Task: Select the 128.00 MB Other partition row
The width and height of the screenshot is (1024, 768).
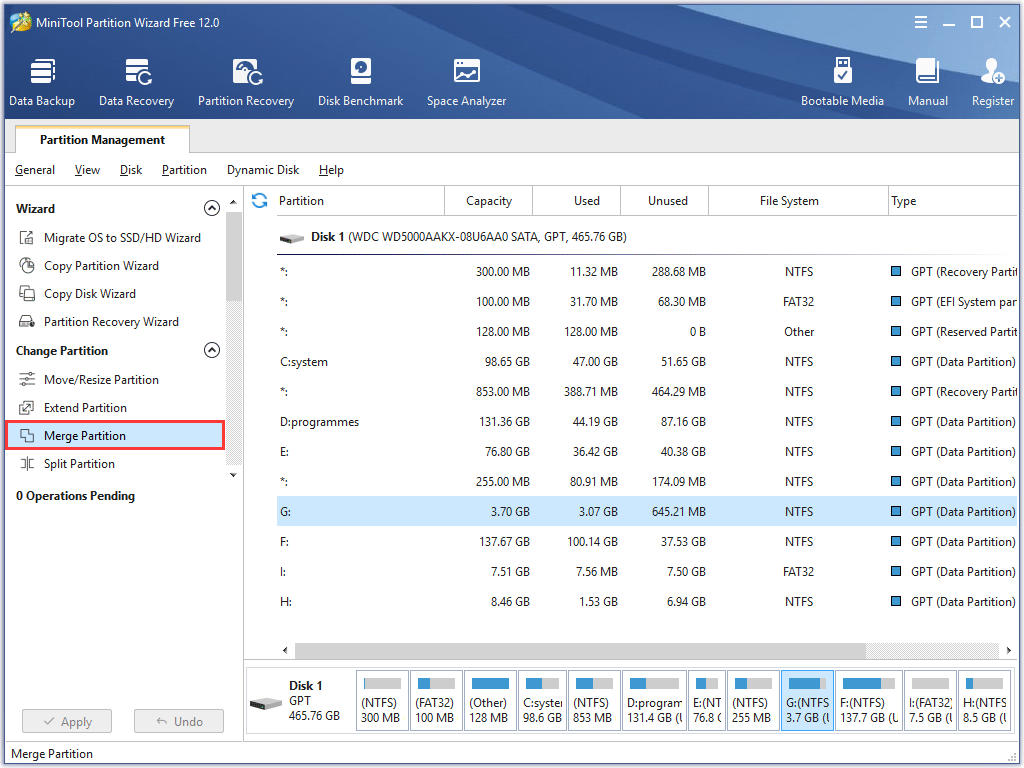Action: point(647,332)
